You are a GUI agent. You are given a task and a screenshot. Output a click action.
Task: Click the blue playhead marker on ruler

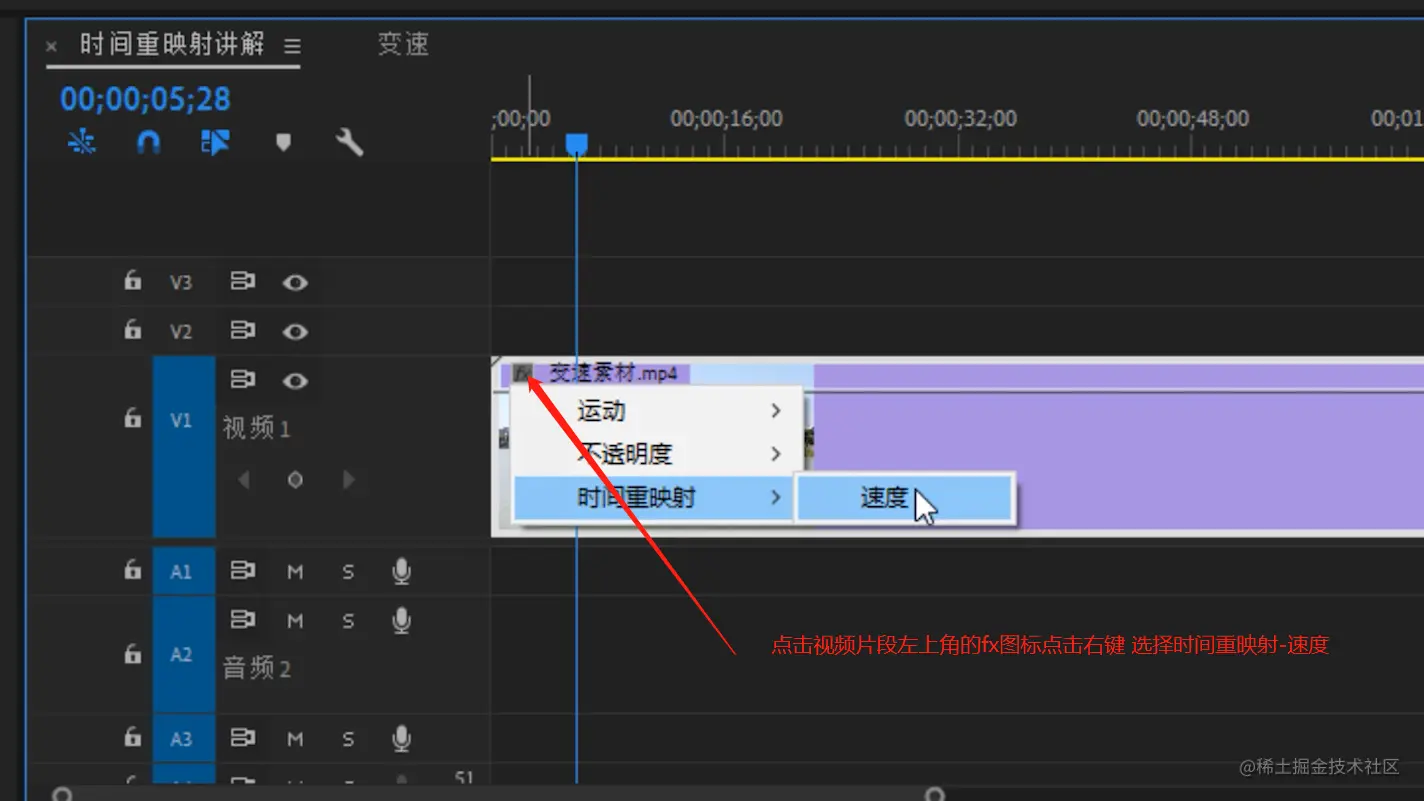pos(576,145)
